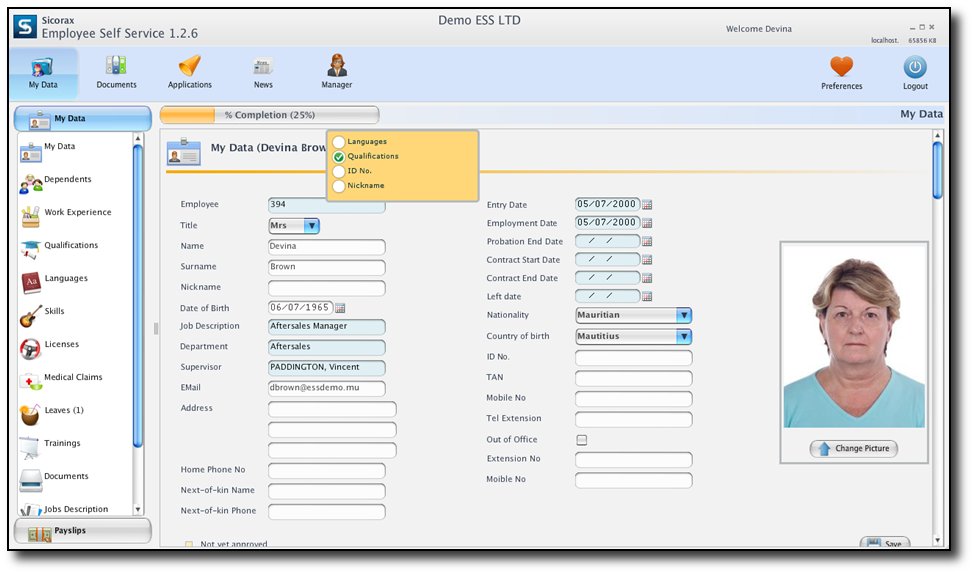Open the Manager icon
This screenshot has height=574, width=974.
pos(336,67)
